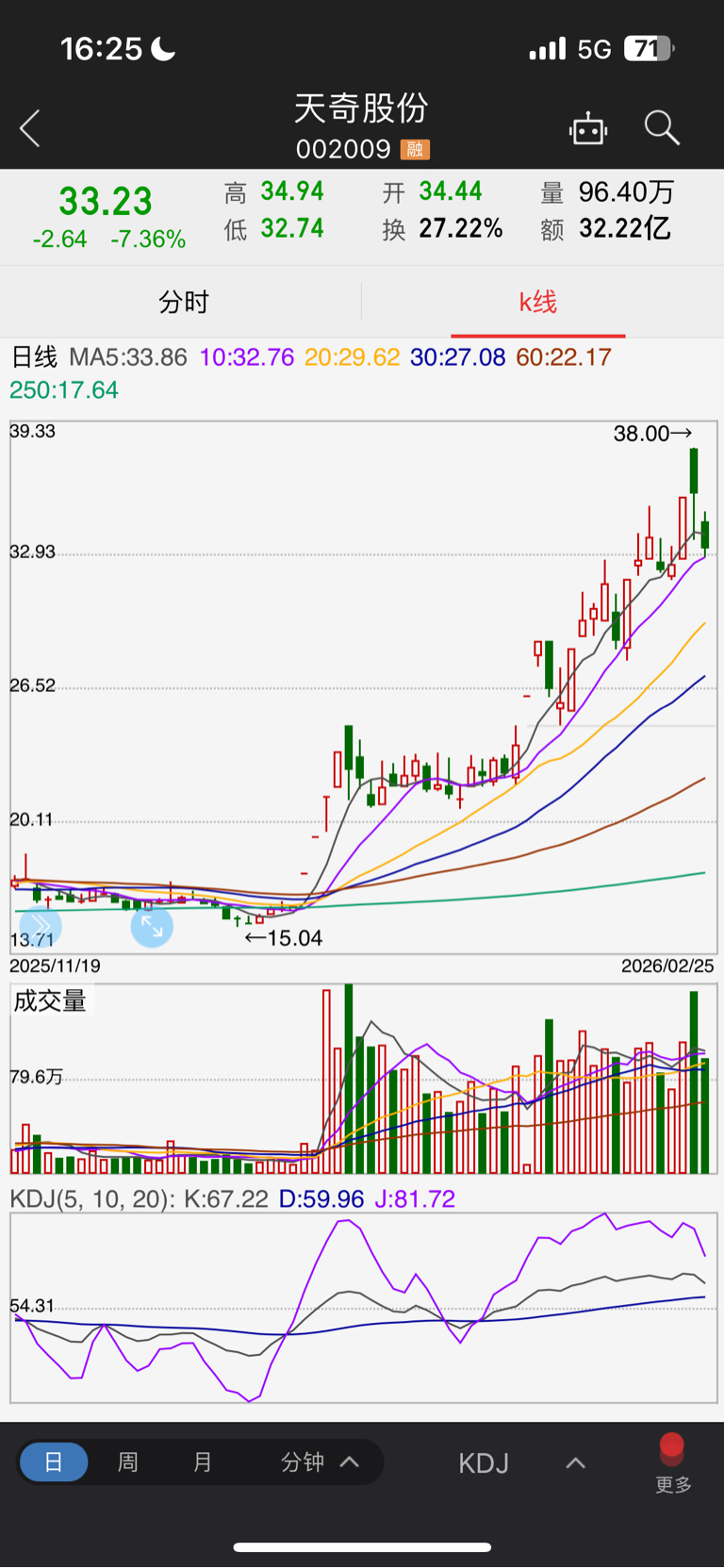
Task: Tap the 32.93 price axis label
Action: pyautogui.click(x=32, y=552)
